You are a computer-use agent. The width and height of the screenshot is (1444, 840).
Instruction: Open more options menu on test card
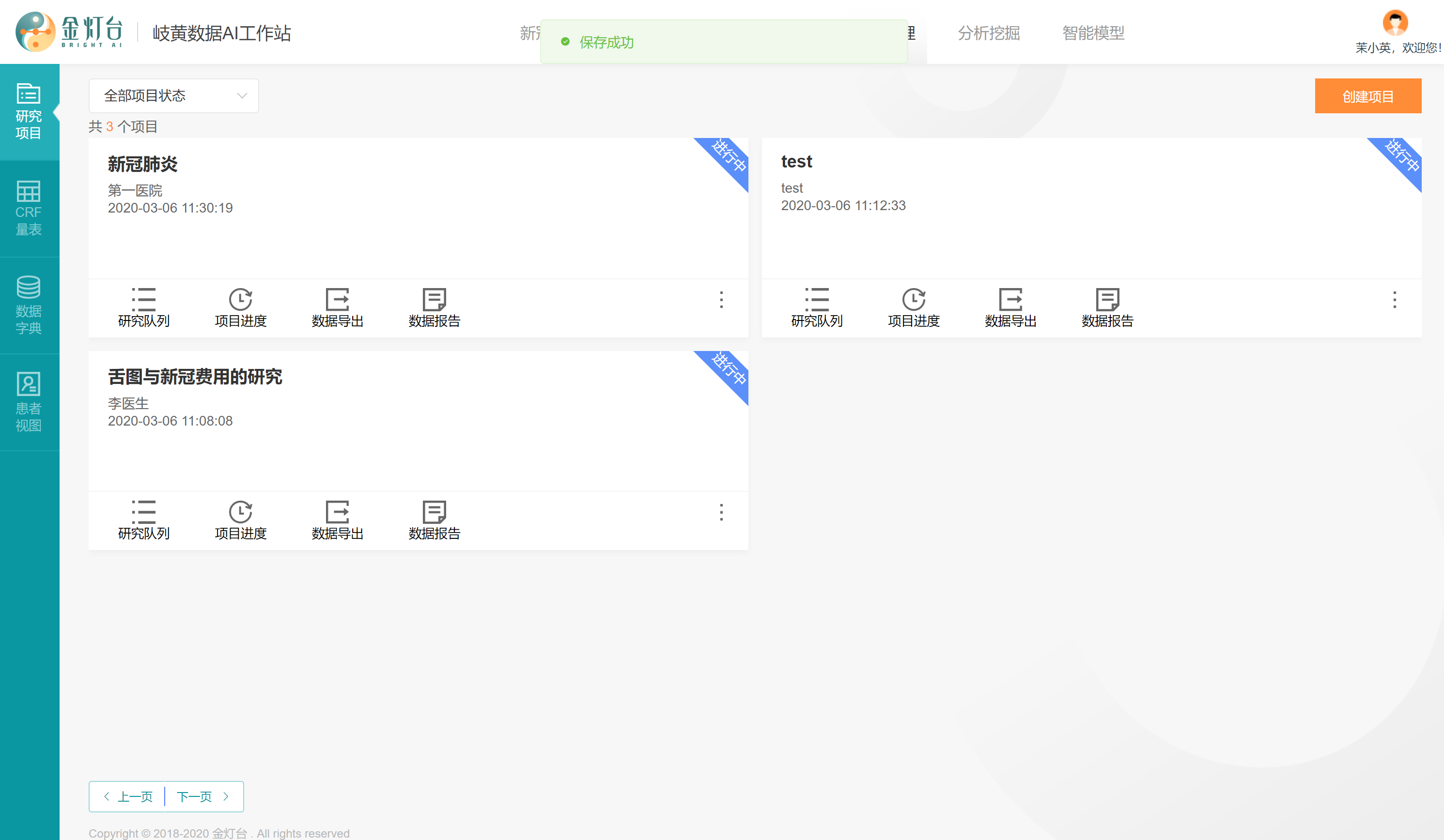(1394, 300)
